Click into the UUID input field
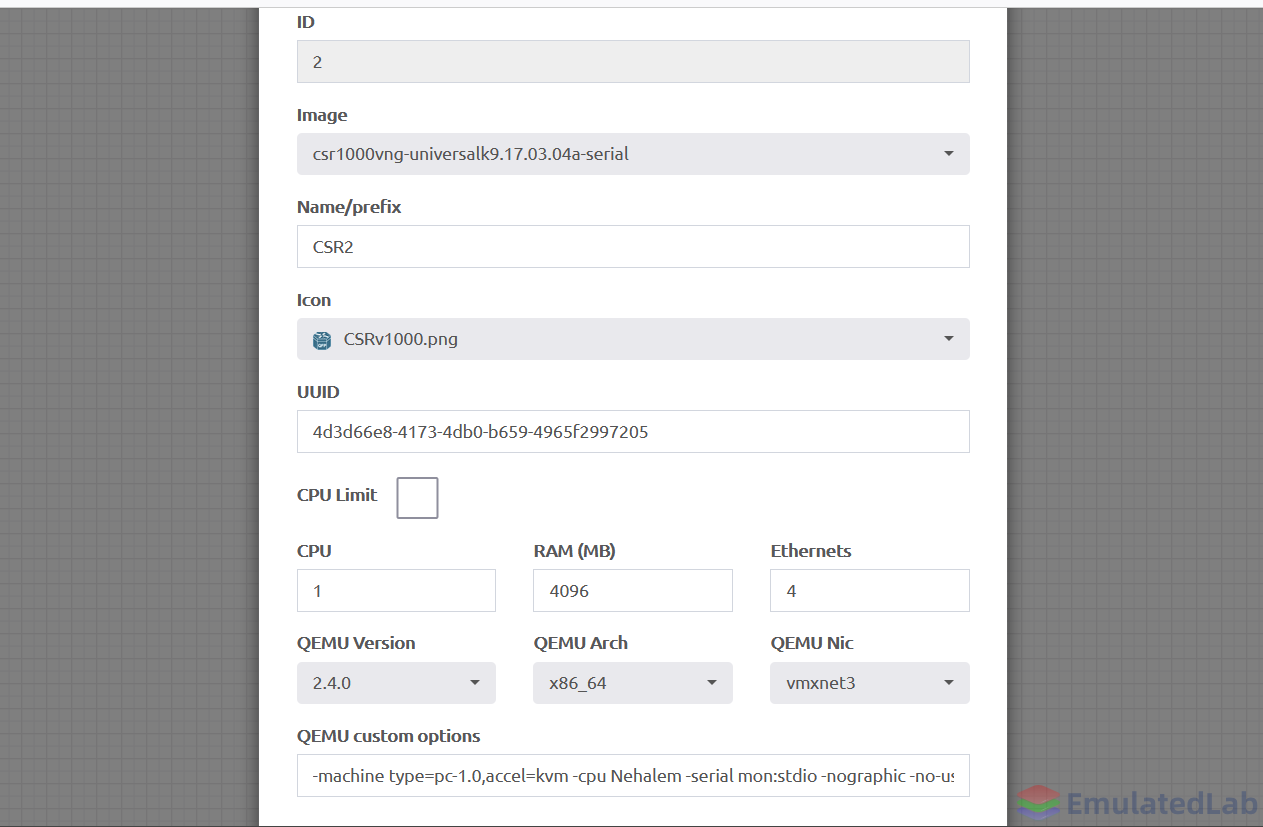The height and width of the screenshot is (827, 1263). click(x=633, y=431)
